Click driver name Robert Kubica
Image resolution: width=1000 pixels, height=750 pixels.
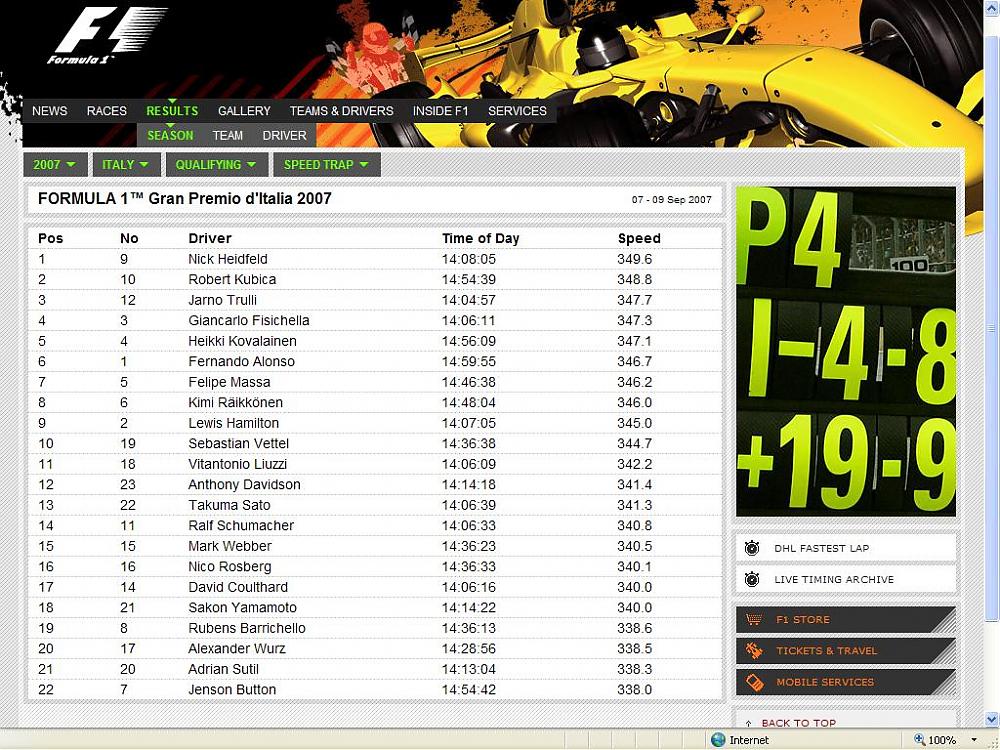pyautogui.click(x=232, y=279)
